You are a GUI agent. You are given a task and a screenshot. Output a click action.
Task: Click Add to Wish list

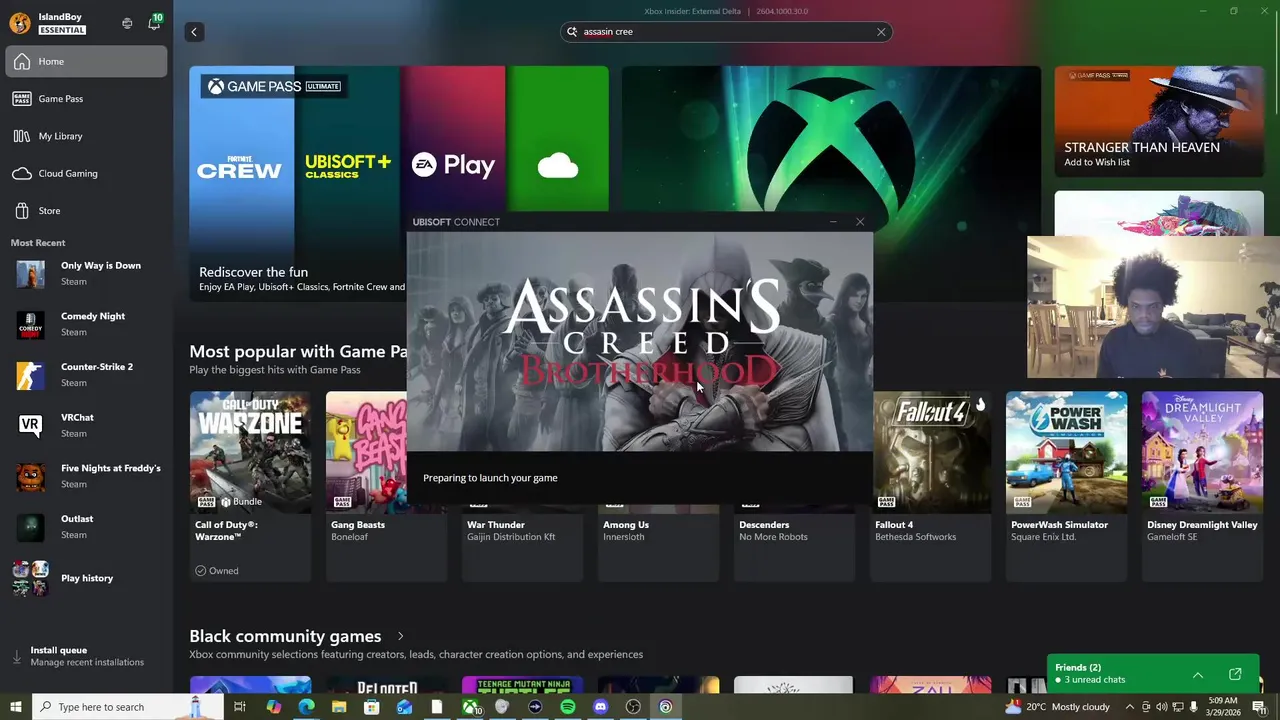[1097, 162]
